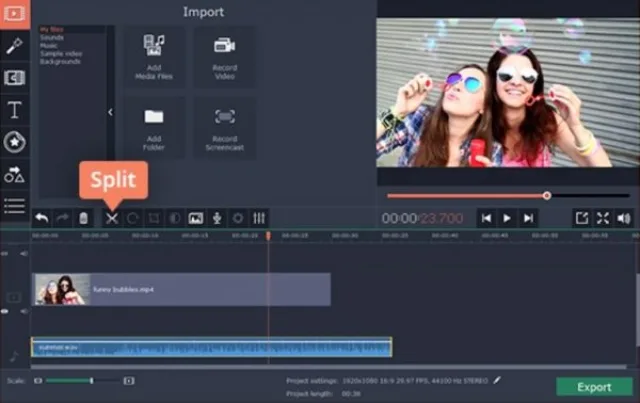
Task: Click the zoom in timeline scale icon
Action: pos(129,381)
